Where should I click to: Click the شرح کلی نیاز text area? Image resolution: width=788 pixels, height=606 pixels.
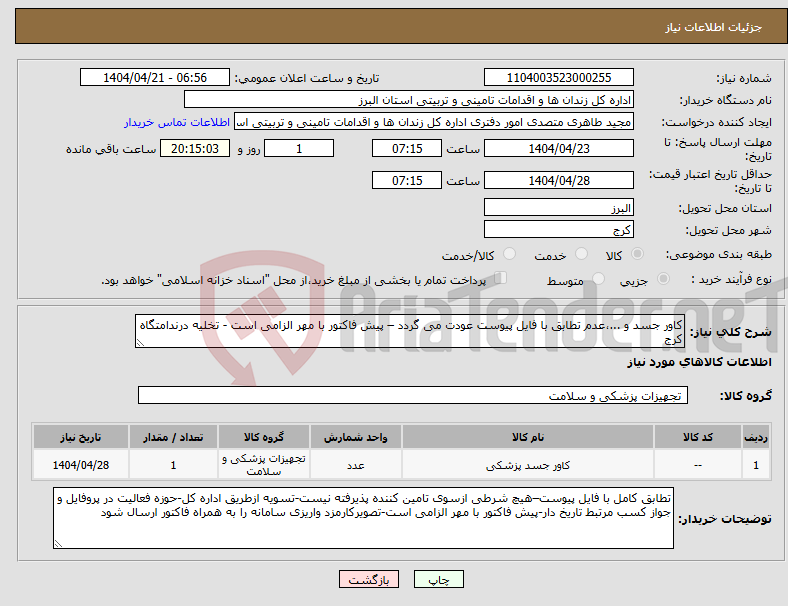click(x=410, y=331)
